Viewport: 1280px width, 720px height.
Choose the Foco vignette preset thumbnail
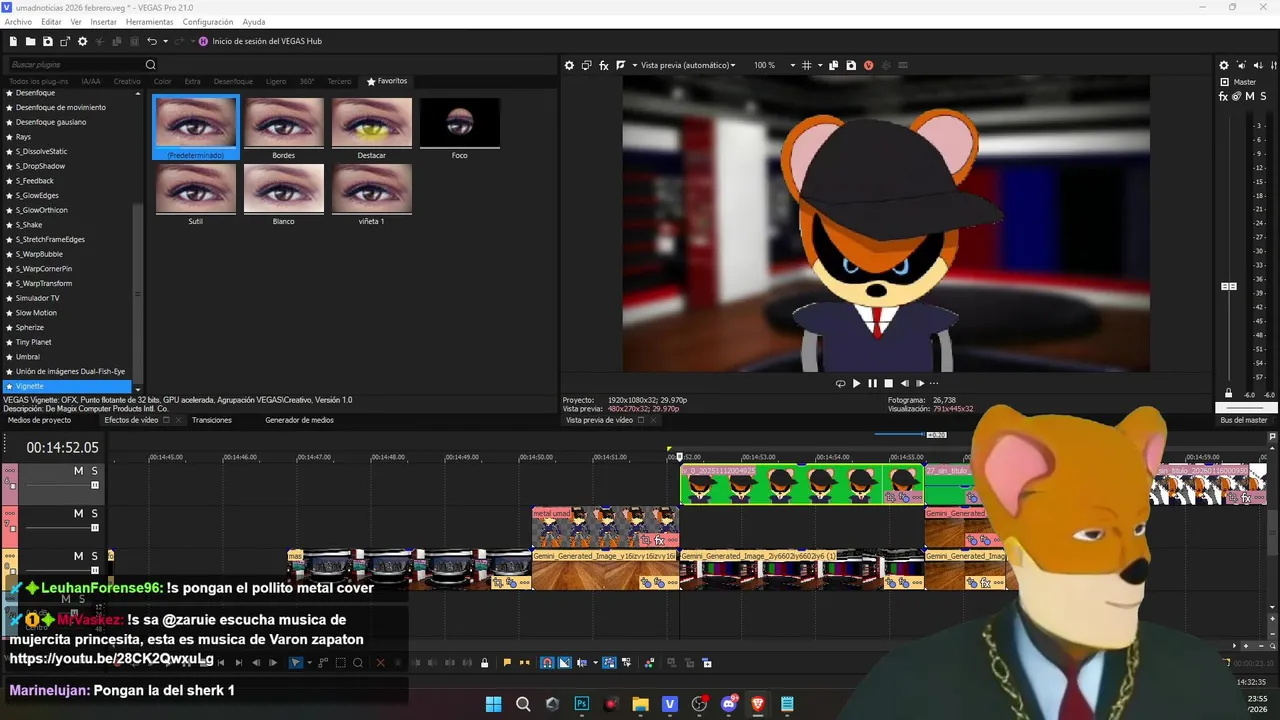(460, 123)
